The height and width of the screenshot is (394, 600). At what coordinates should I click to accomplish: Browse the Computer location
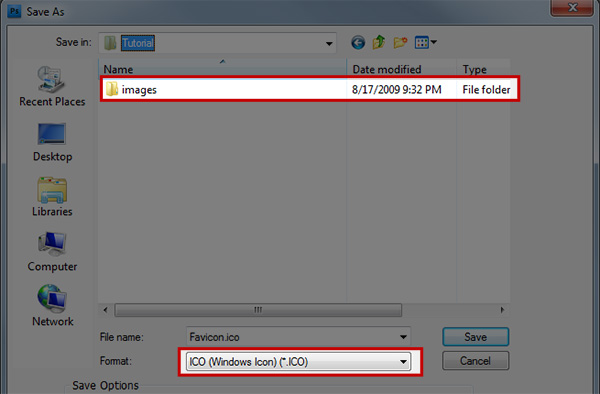[52, 252]
